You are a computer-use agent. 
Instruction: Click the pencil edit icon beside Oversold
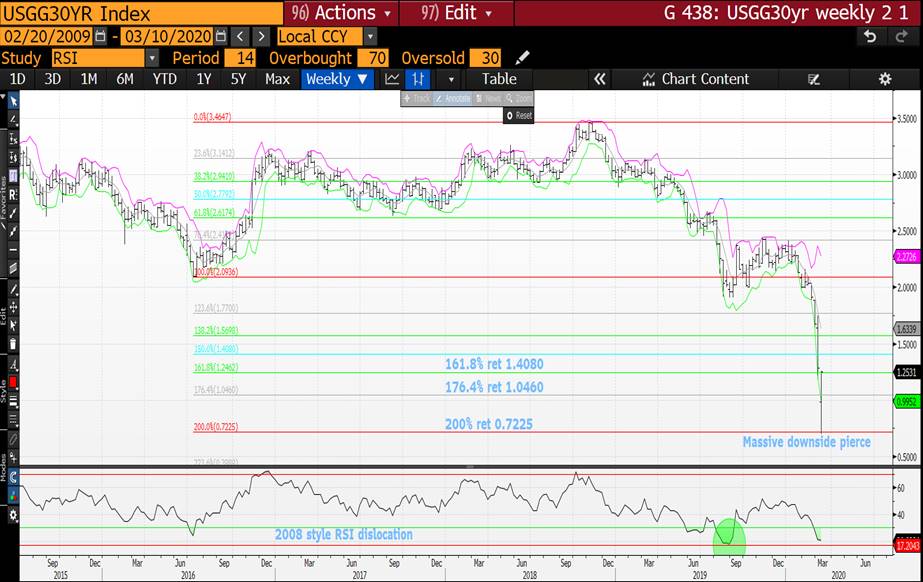[x=523, y=58]
